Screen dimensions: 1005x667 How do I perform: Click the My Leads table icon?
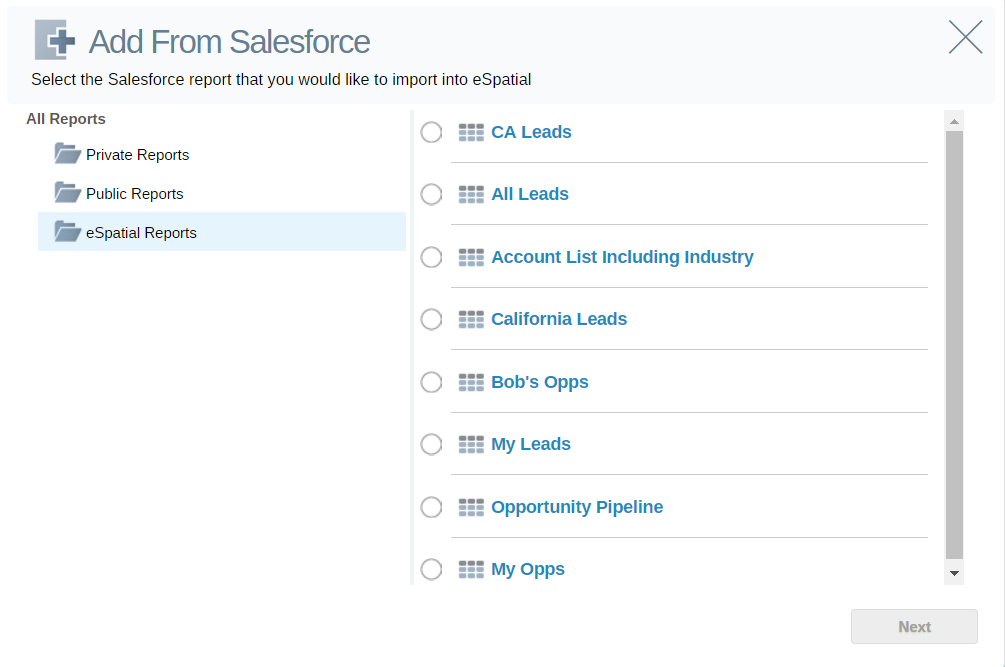point(471,444)
